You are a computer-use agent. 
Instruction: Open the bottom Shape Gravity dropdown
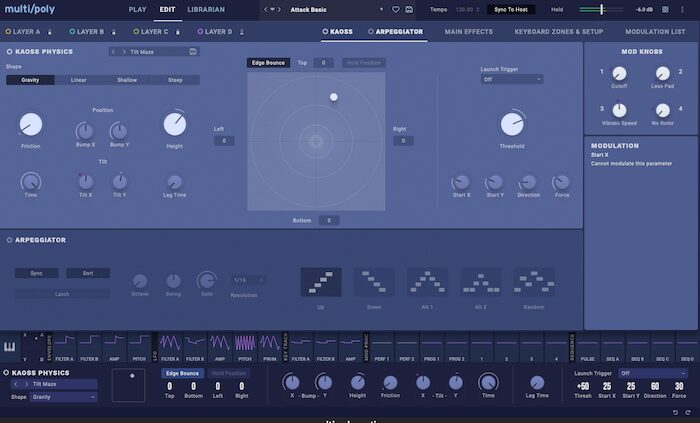pos(64,397)
